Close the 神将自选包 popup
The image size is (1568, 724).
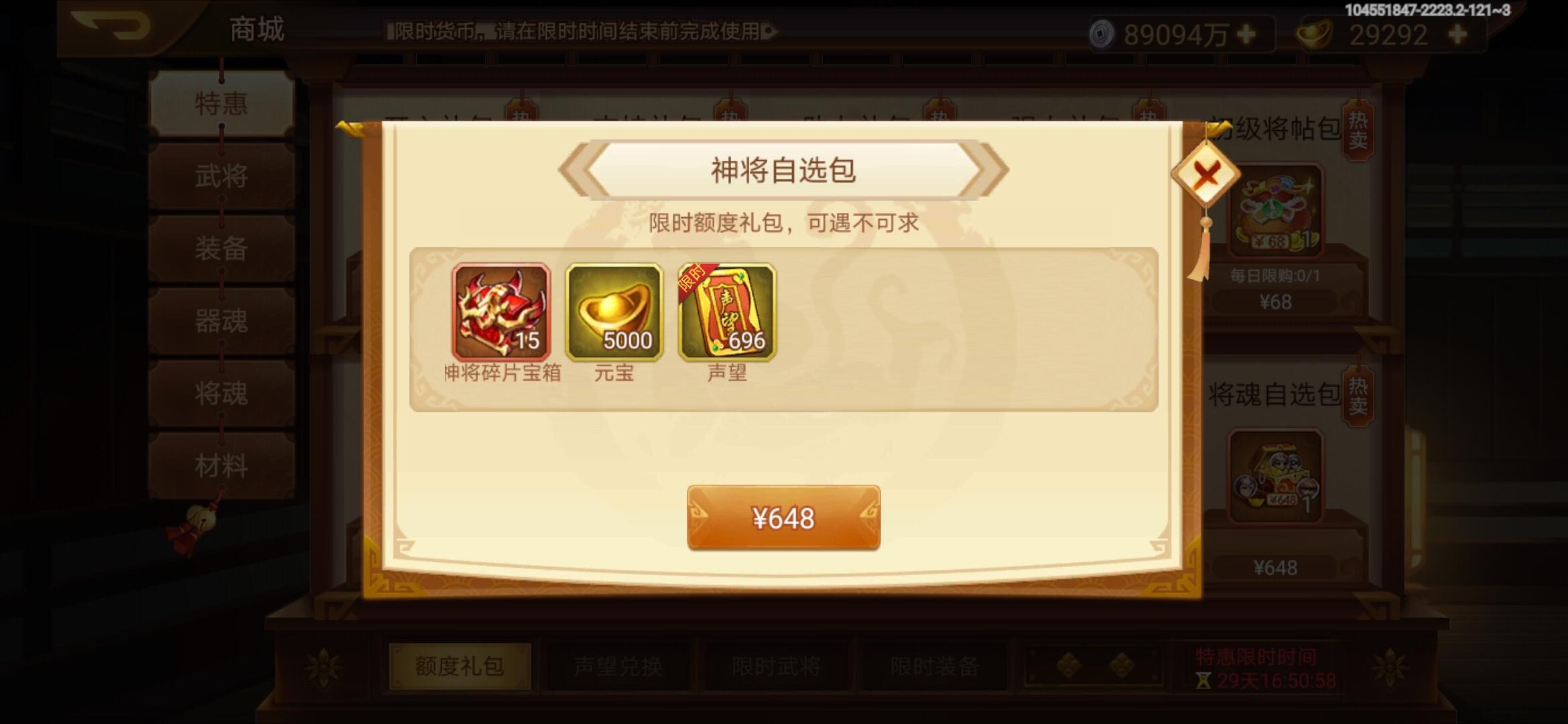pos(1206,176)
